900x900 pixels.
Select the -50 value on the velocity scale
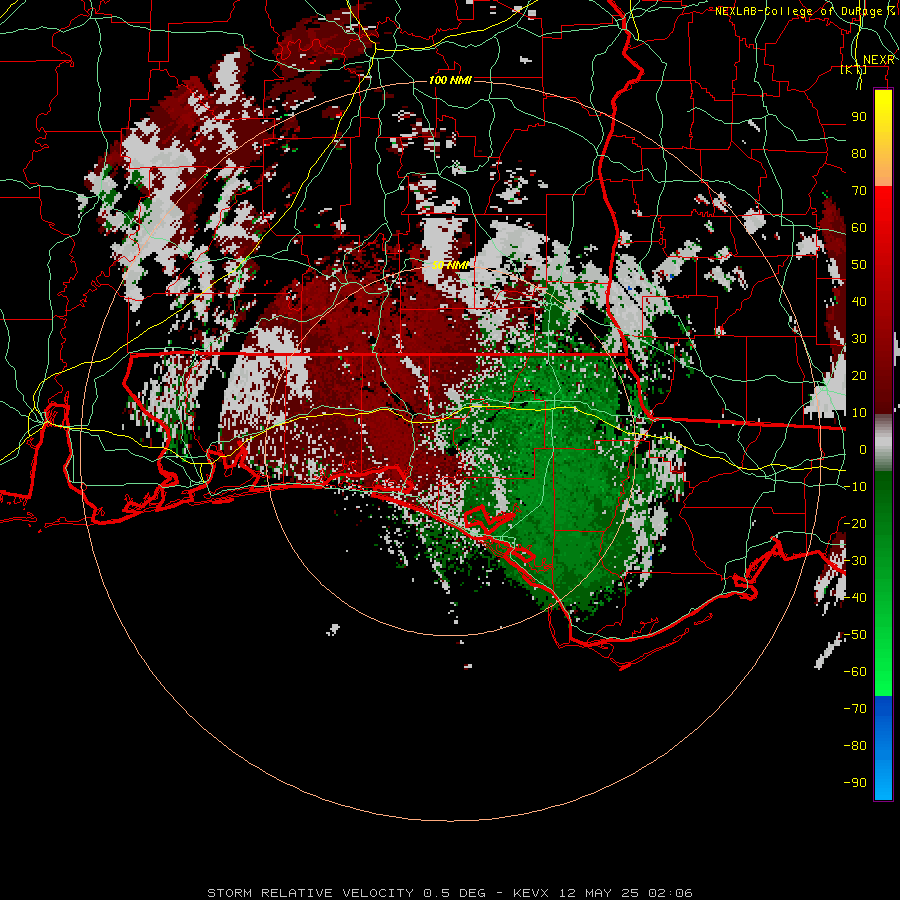[x=855, y=635]
